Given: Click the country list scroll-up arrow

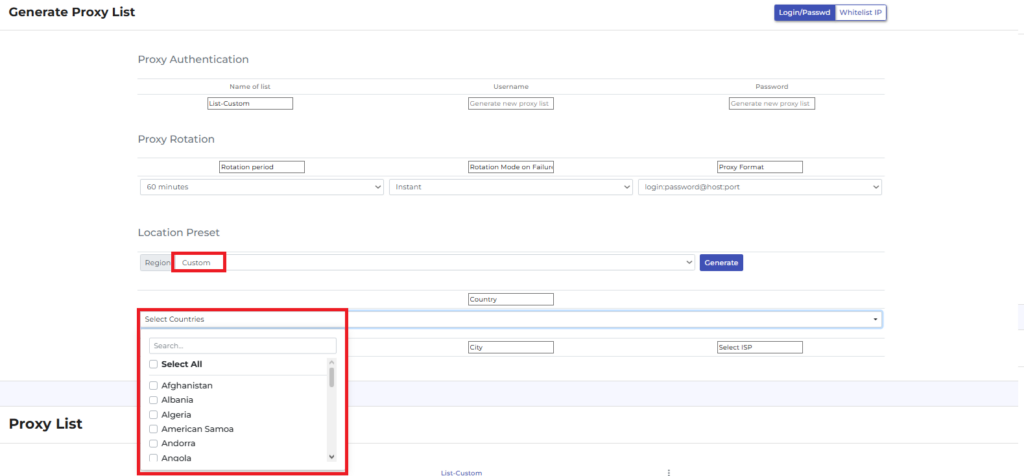Looking at the screenshot, I should point(332,362).
